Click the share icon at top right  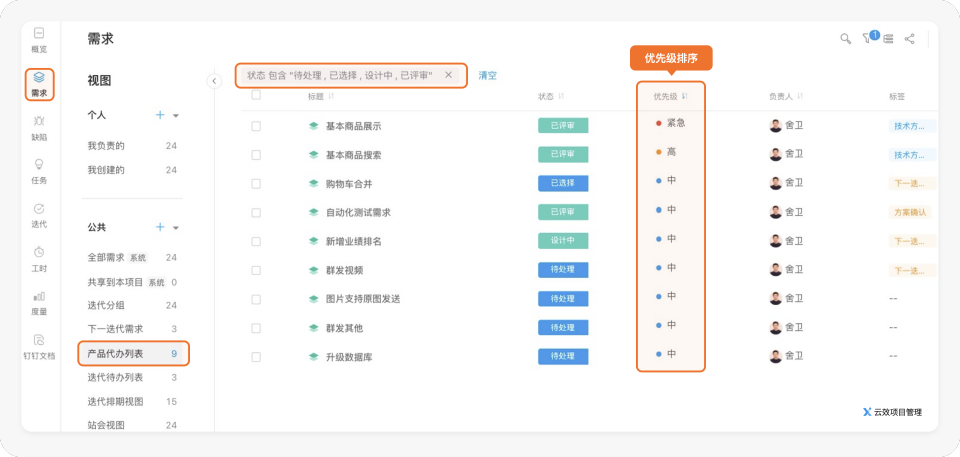coord(909,39)
